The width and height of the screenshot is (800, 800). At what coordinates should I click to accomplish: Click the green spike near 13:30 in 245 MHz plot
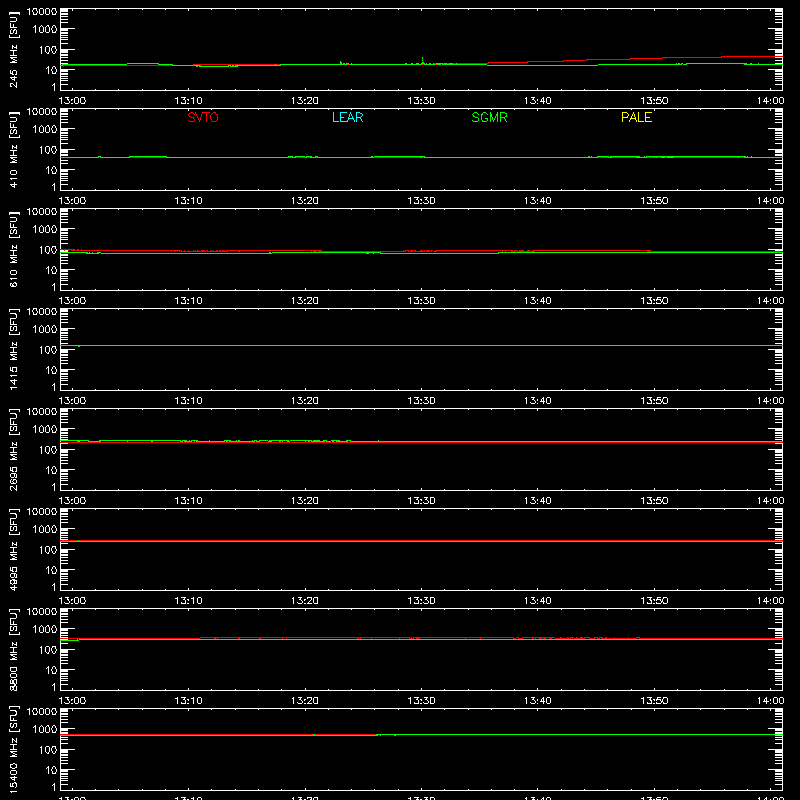tap(422, 60)
